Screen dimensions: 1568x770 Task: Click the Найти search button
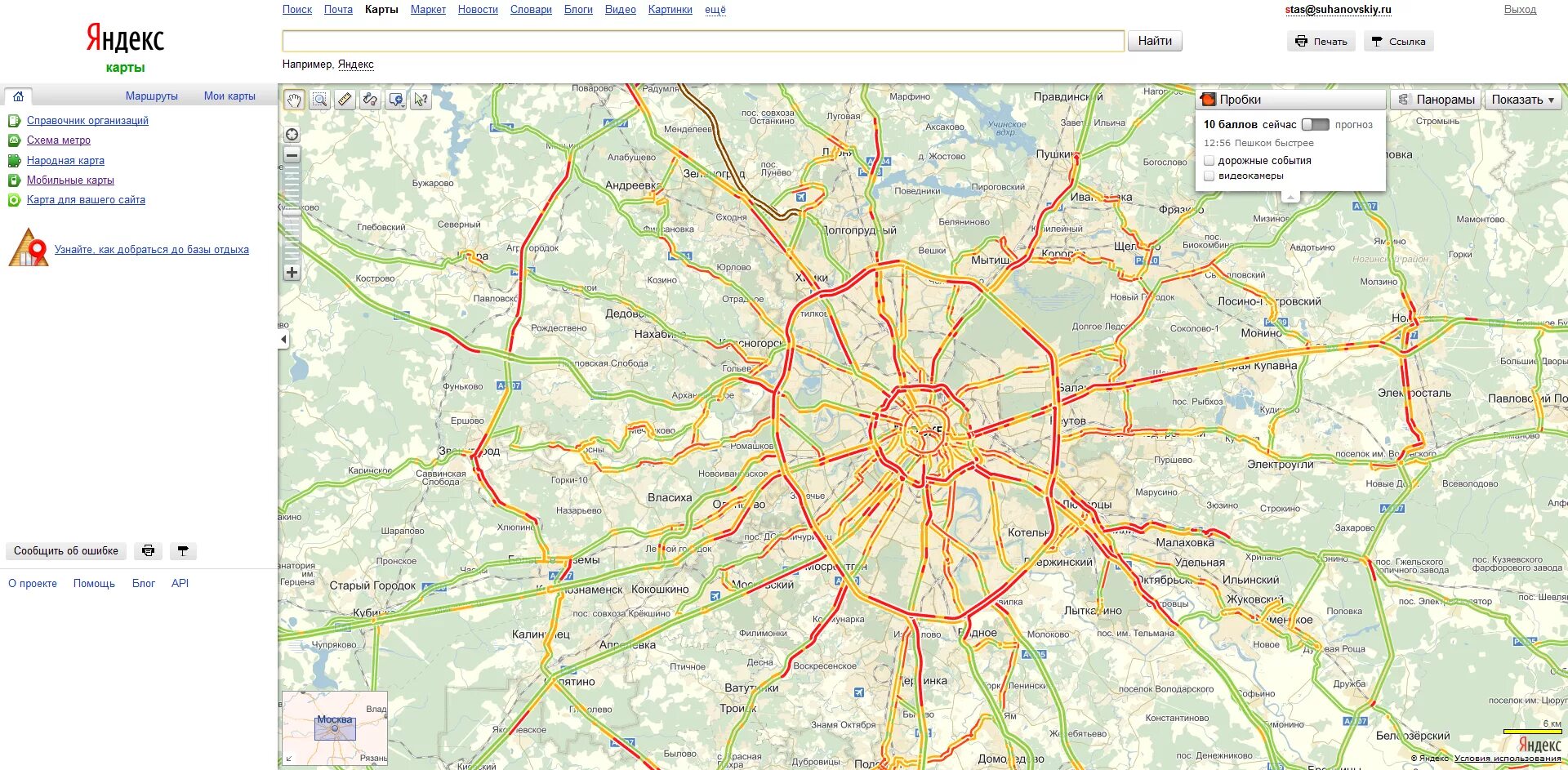(x=1155, y=41)
